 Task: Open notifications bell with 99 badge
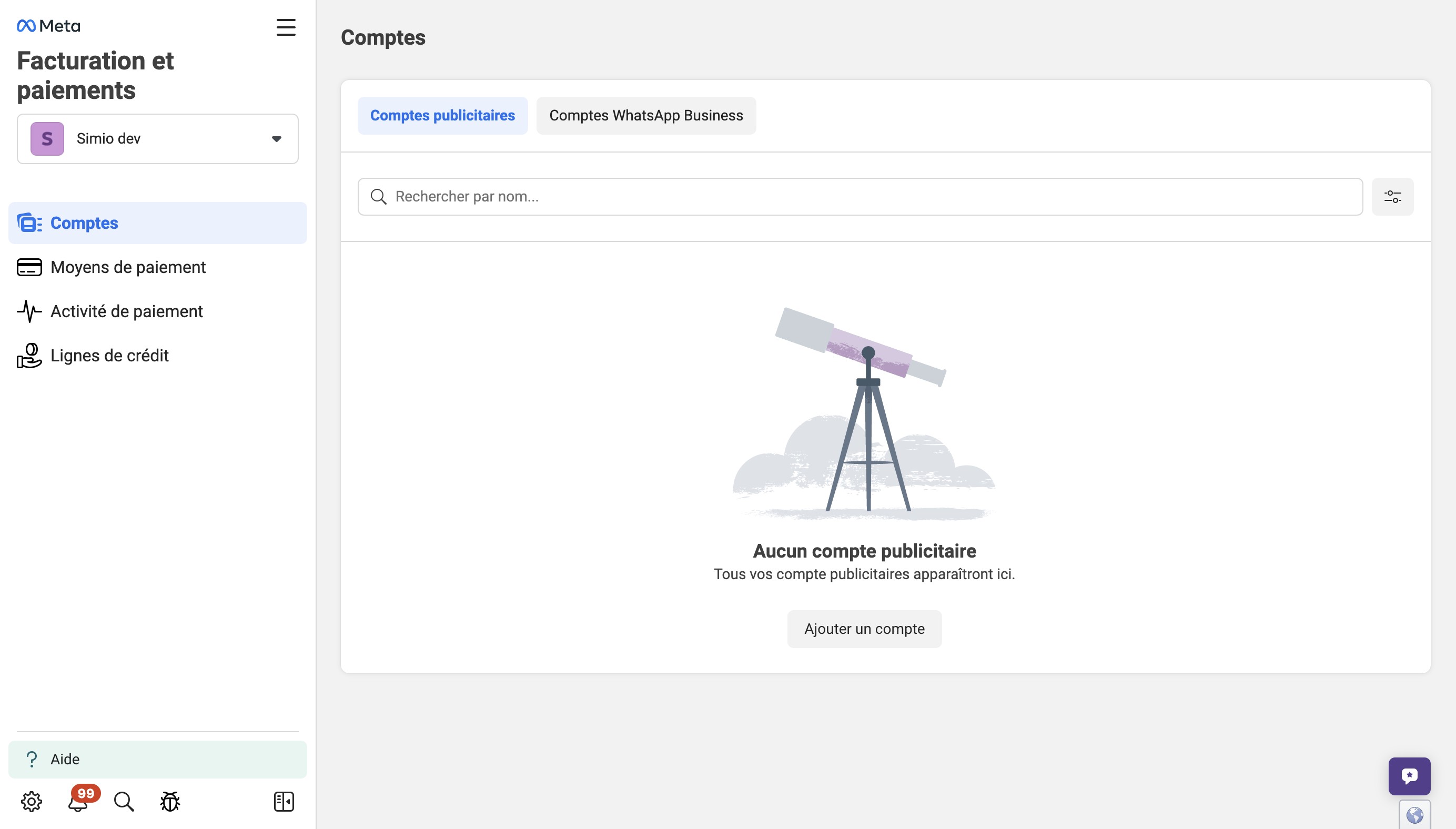[x=78, y=802]
